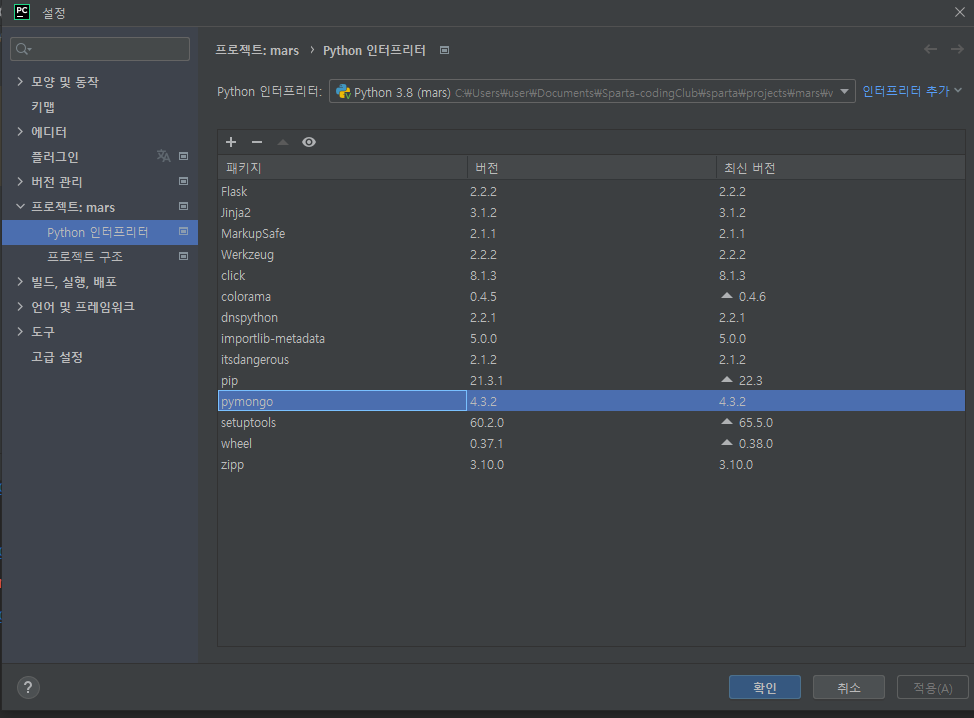Select the Flask package row

(591, 191)
